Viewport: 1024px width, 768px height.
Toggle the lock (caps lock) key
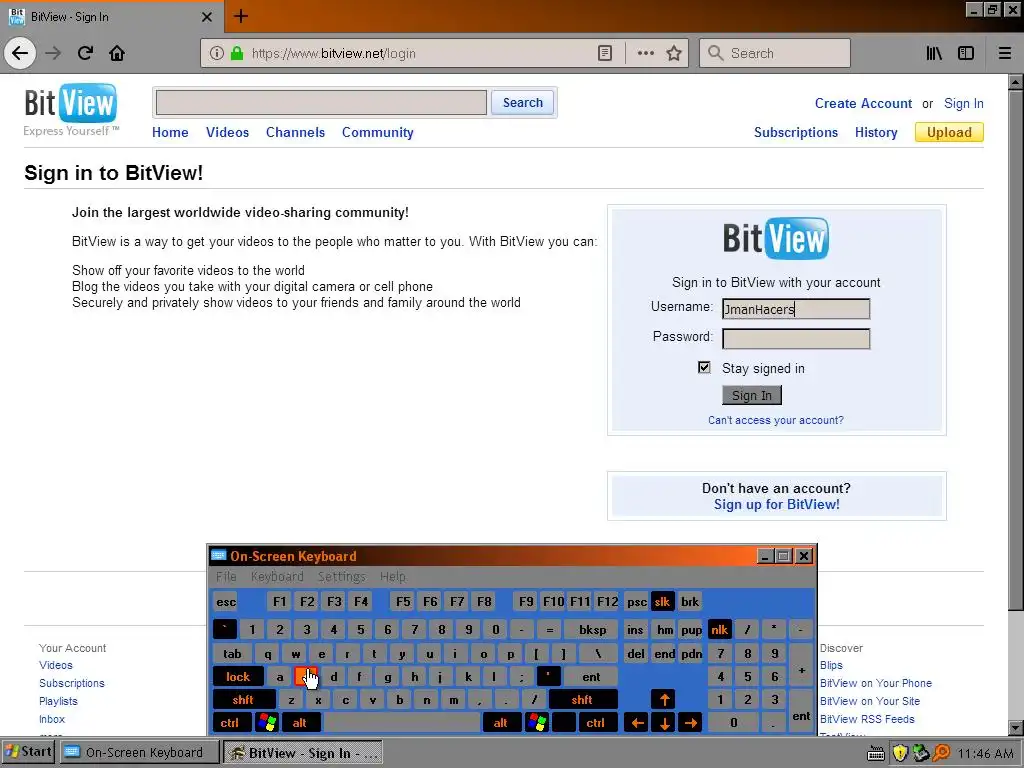[238, 677]
